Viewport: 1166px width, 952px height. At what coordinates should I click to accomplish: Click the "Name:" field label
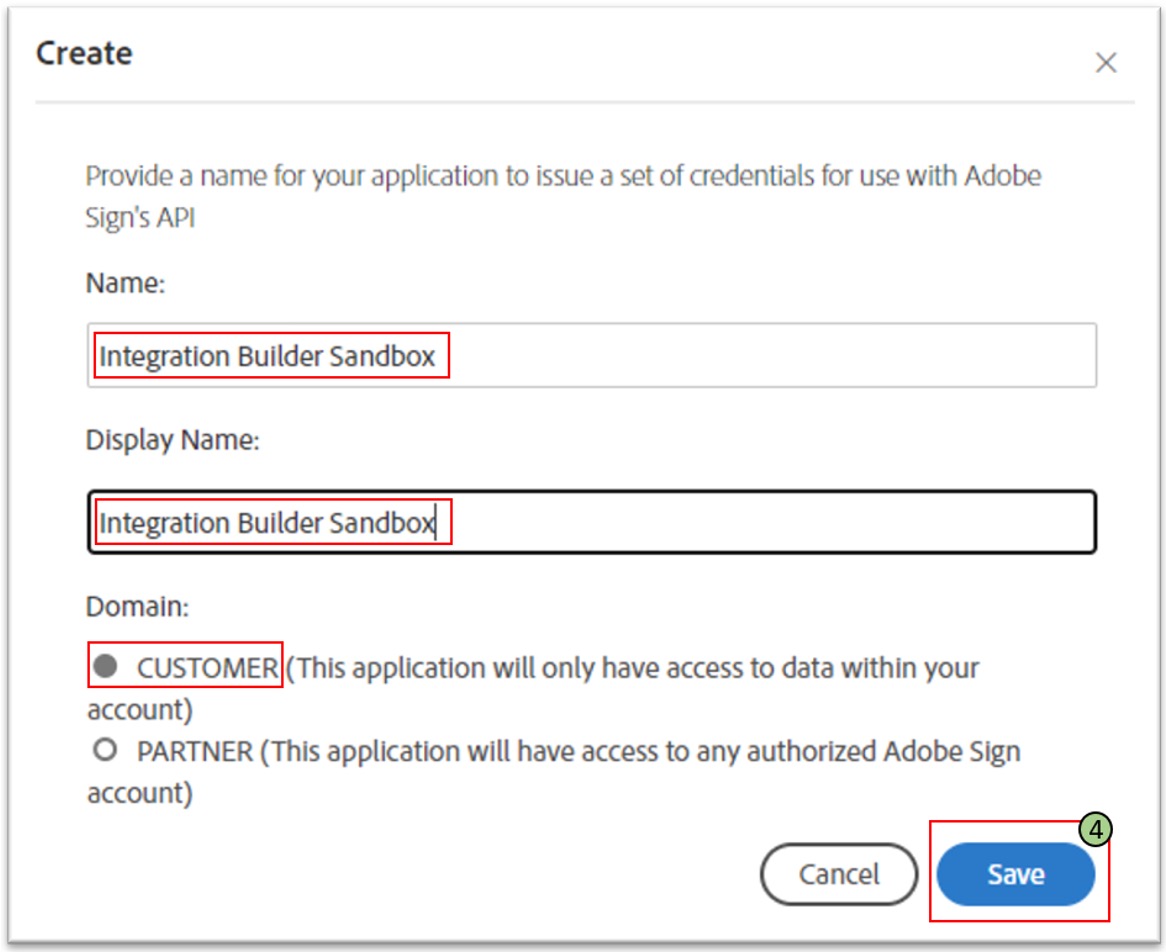pos(125,283)
